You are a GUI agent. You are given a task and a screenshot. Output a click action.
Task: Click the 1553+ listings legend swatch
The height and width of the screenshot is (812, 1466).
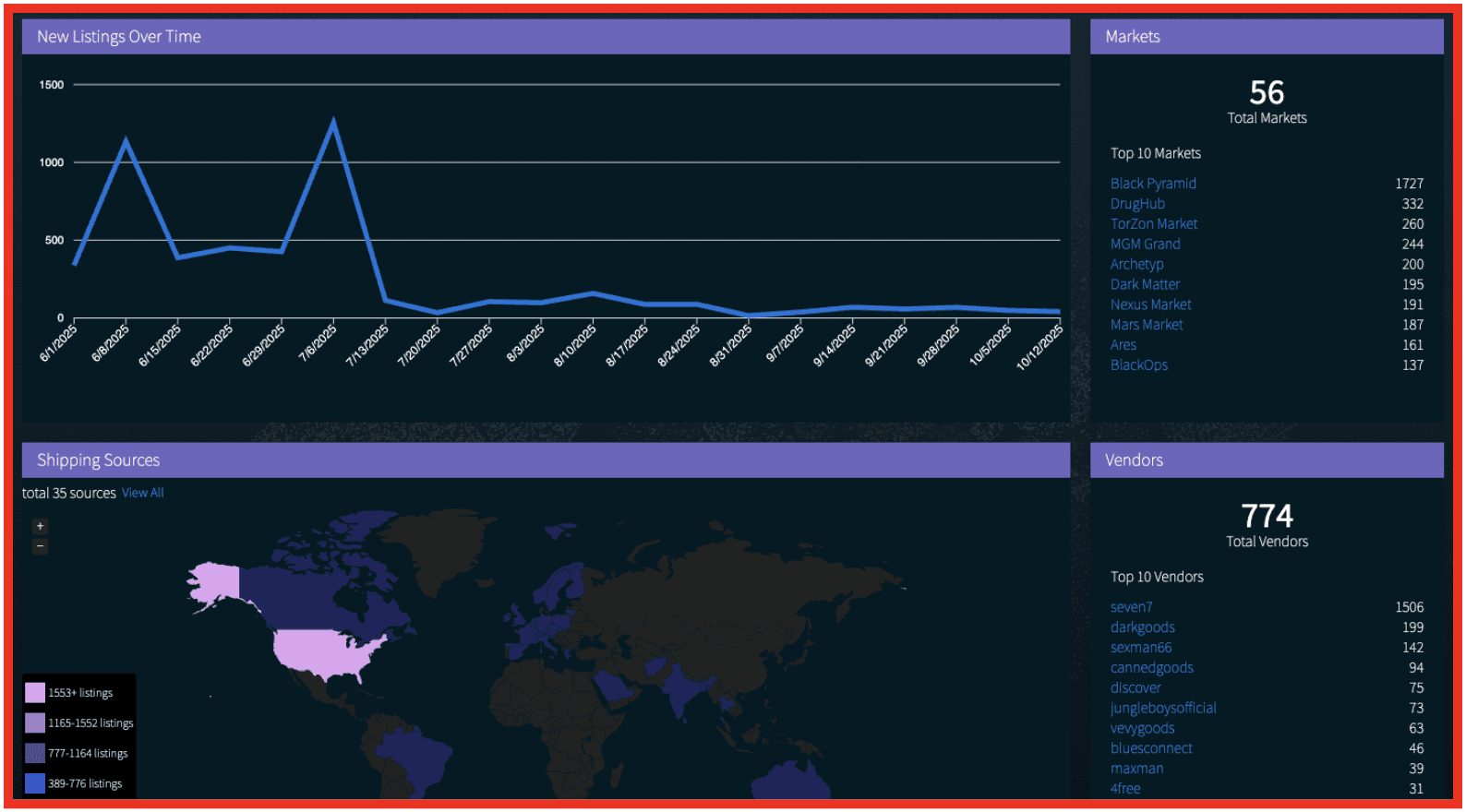(35, 693)
